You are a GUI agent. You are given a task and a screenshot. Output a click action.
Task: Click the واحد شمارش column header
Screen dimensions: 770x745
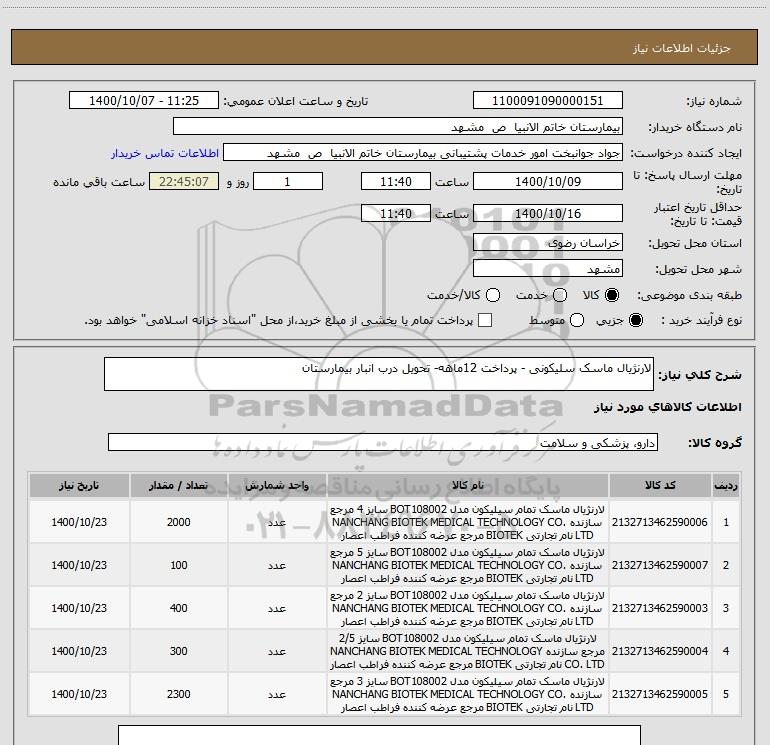point(277,485)
